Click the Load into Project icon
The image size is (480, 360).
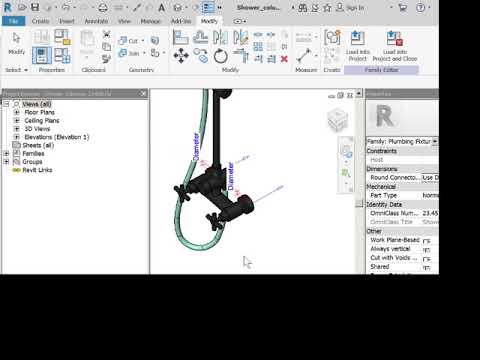pyautogui.click(x=357, y=46)
